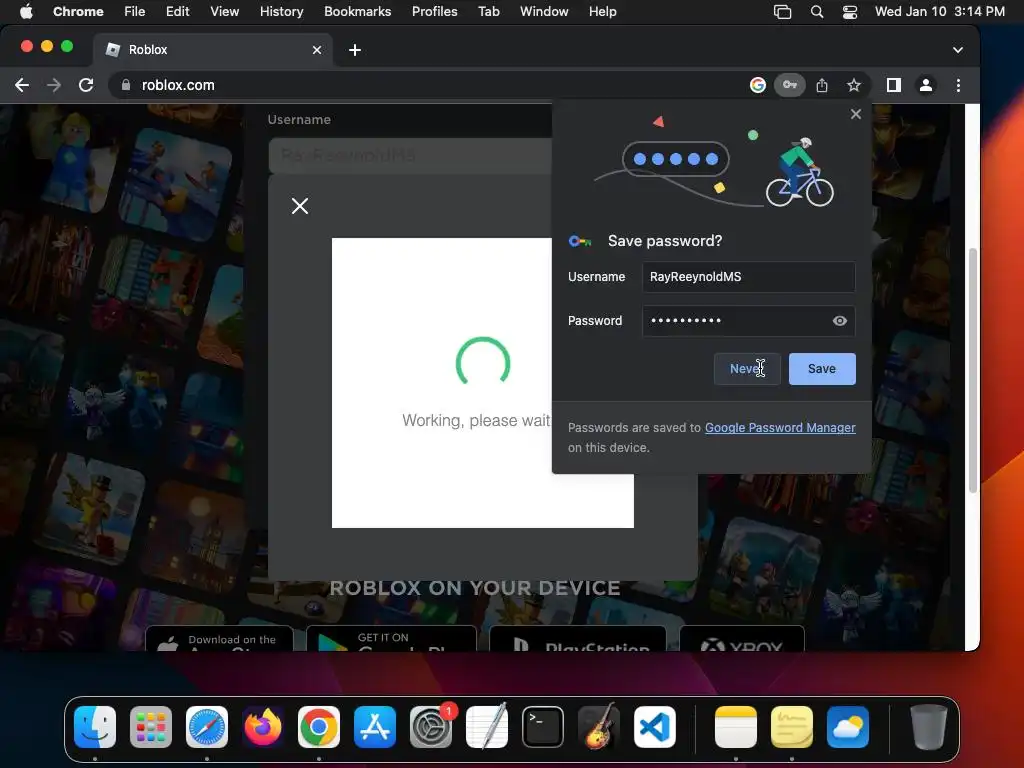Click the date and time in menu bar
Viewport: 1024px width, 768px height.
pos(939,11)
